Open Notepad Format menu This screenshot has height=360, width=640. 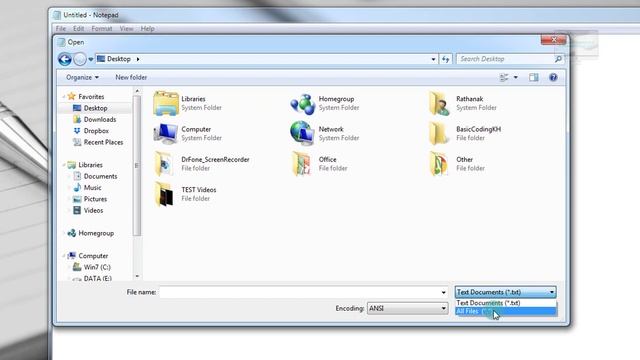pyautogui.click(x=102, y=29)
